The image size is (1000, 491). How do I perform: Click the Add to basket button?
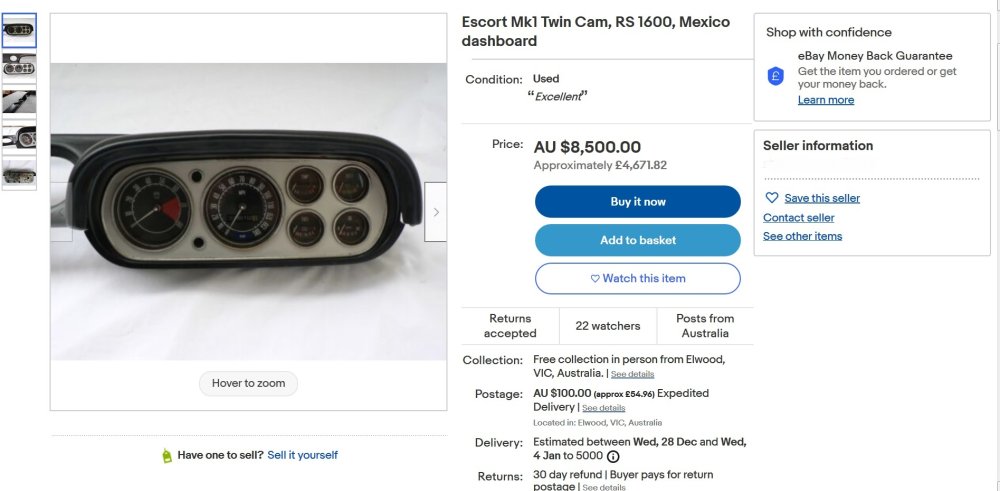(x=638, y=240)
